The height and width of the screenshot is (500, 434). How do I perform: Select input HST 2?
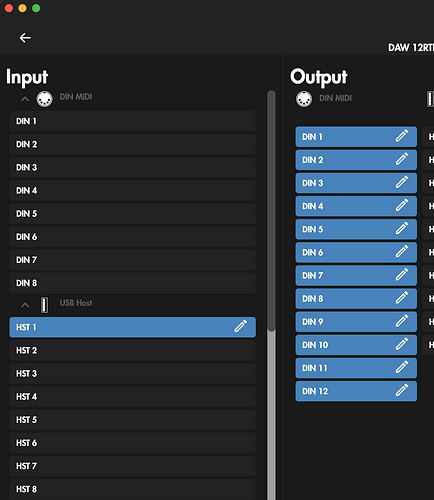tap(133, 350)
